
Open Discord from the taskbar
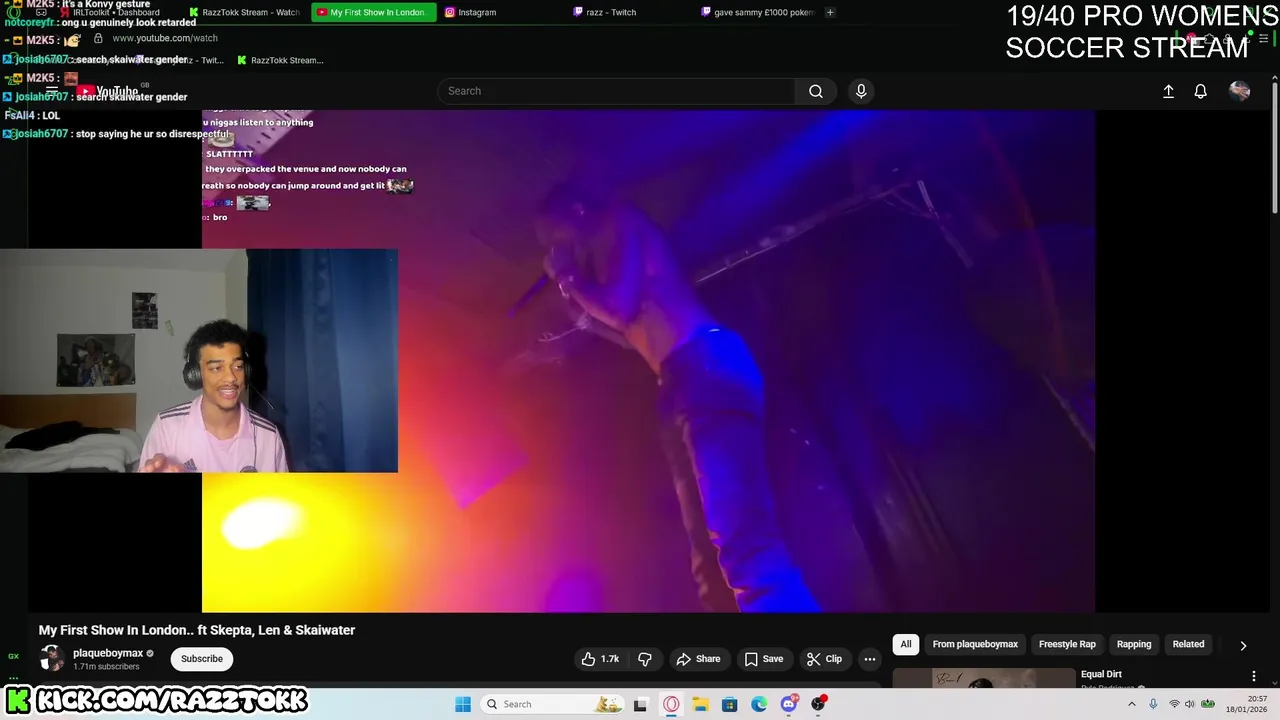789,704
